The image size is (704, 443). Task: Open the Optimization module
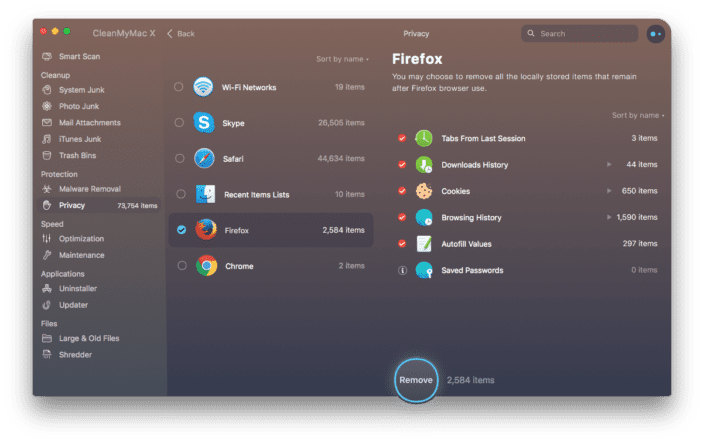81,238
